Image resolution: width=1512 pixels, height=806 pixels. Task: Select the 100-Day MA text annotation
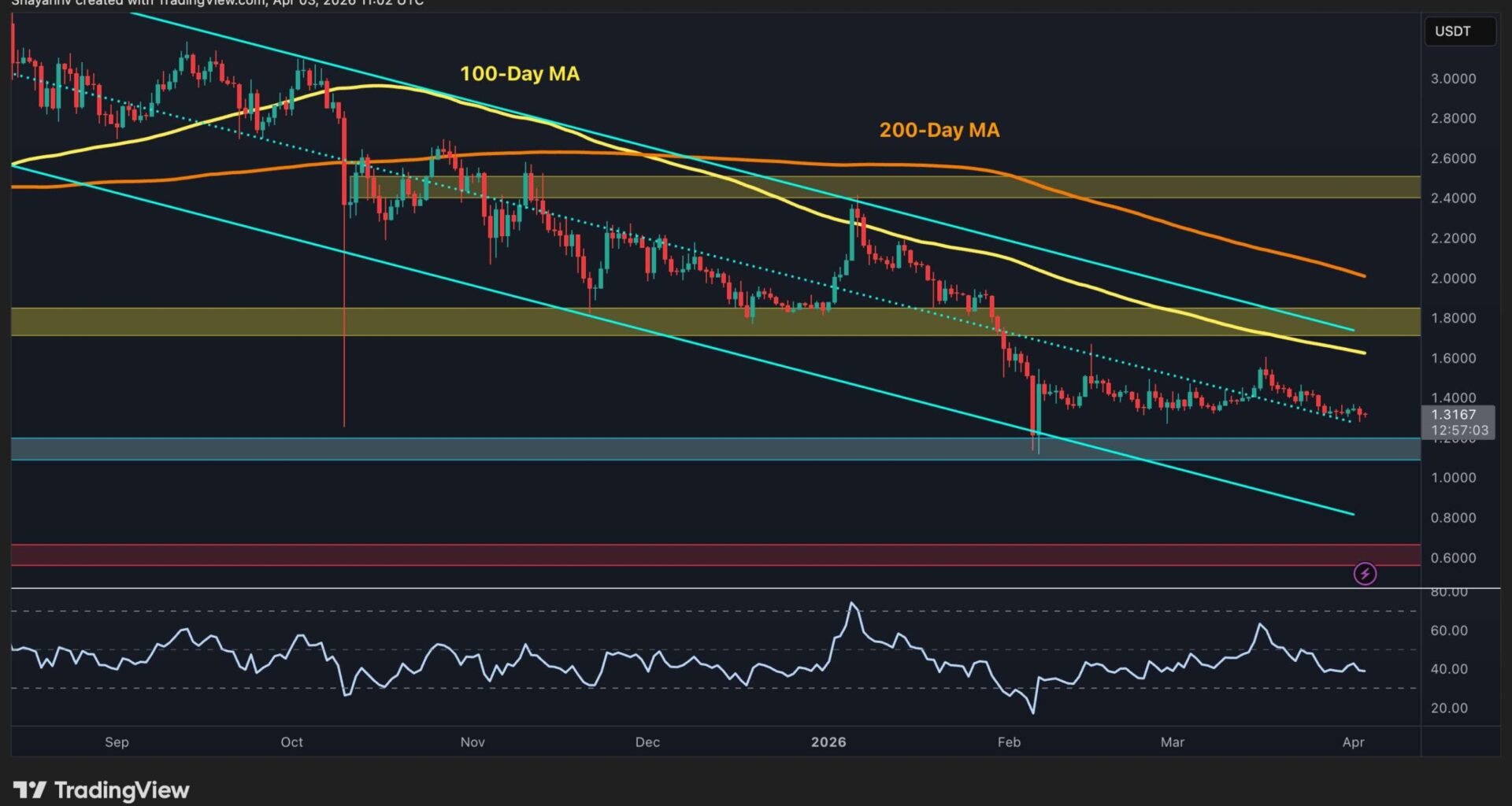(520, 74)
